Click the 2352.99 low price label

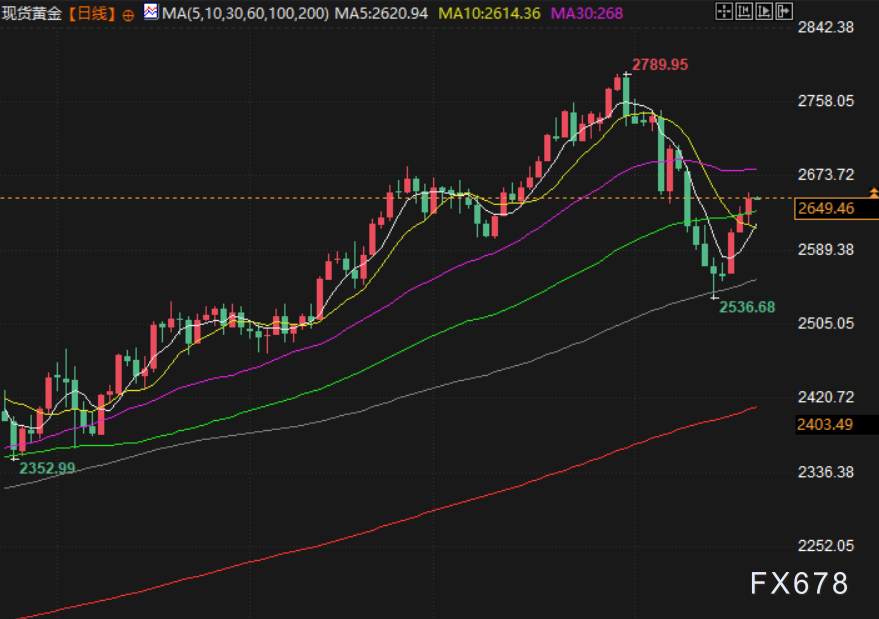[x=48, y=467]
